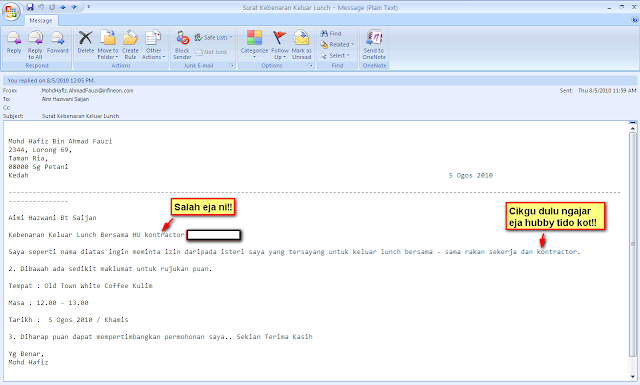Block Sender of this email

182,45
